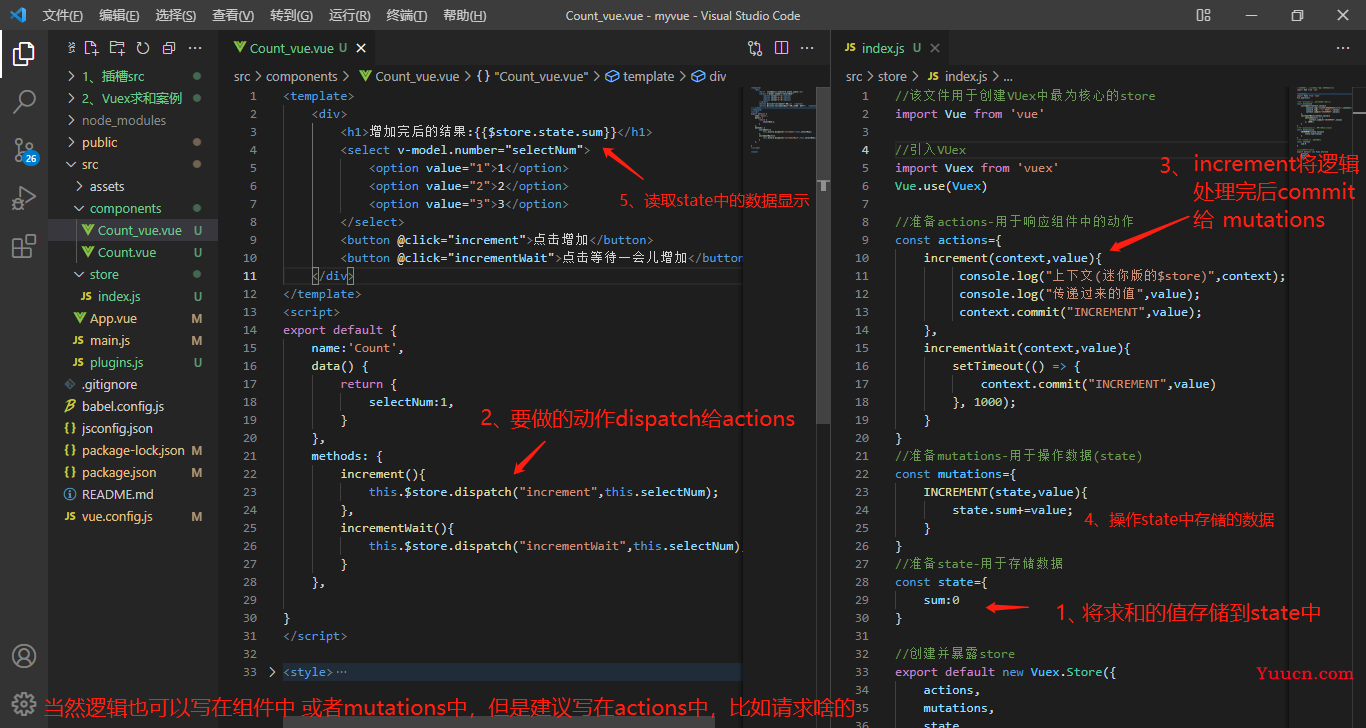Expand the node_modules folder
1366x728 pixels.
coord(133,120)
